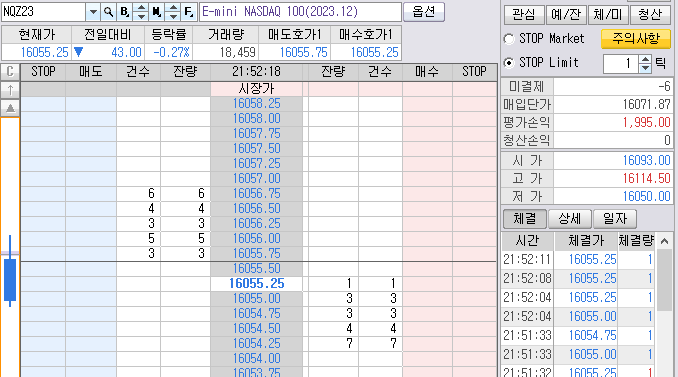Click the 16054.50 ladder price
Screen dimensions: 678x377
[256, 329]
